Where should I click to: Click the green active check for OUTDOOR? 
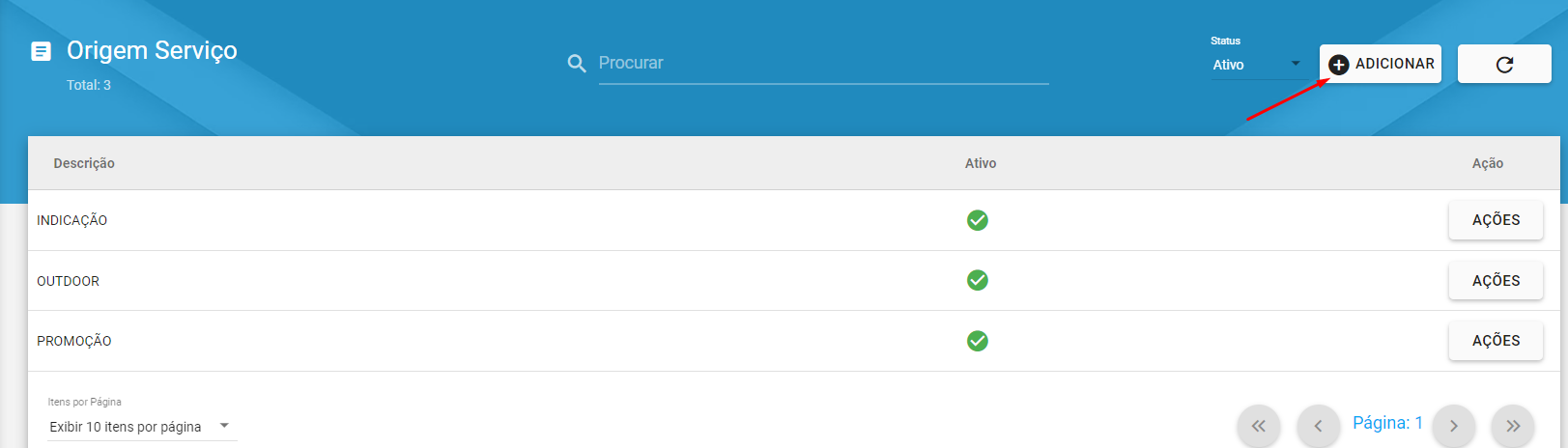coord(978,280)
